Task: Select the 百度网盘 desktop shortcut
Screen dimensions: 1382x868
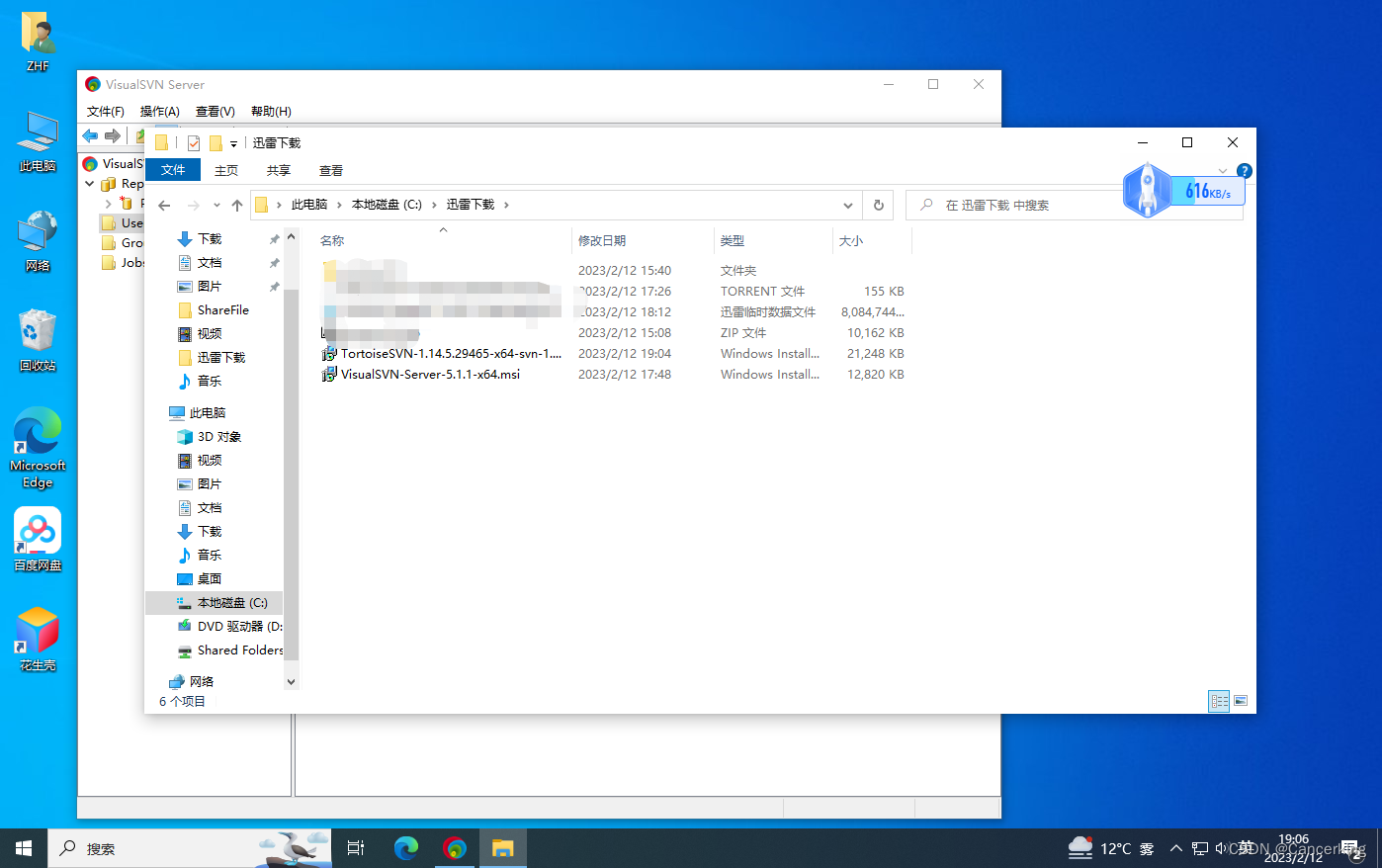Action: [38, 540]
